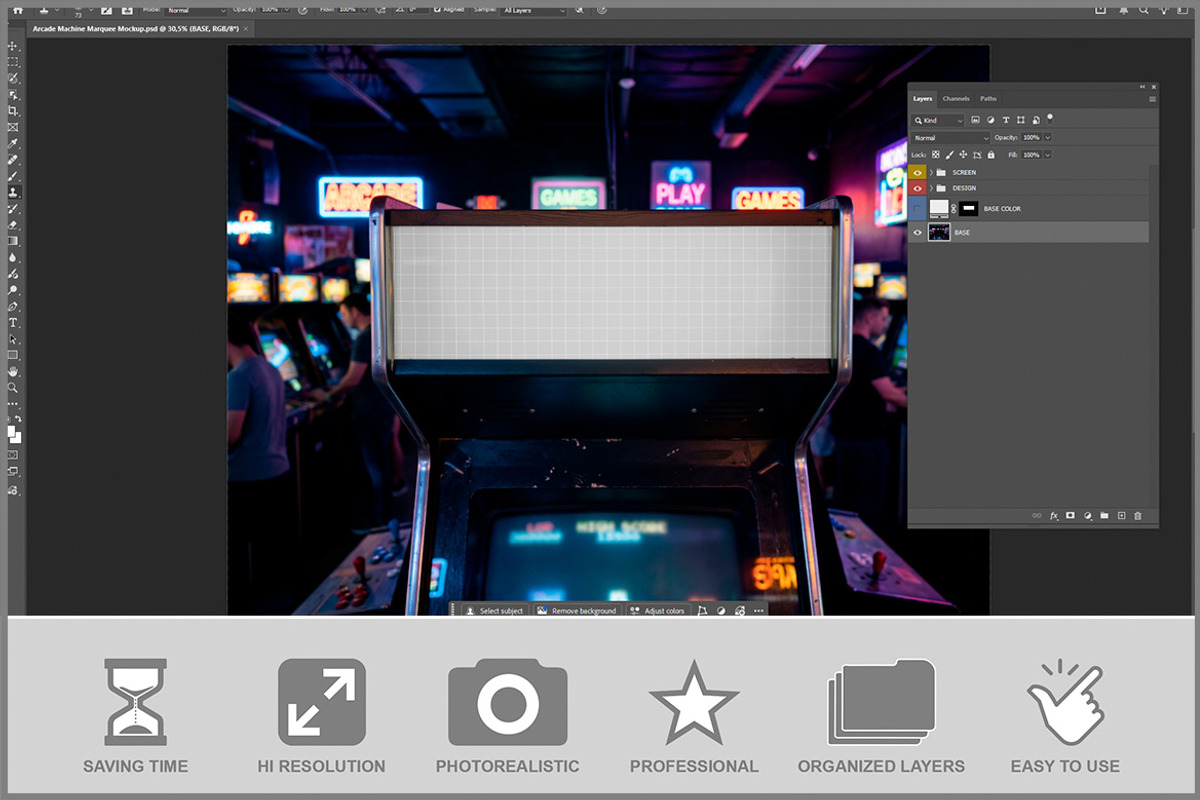Toggle the Aligned checkbox
The height and width of the screenshot is (800, 1200).
click(x=438, y=9)
